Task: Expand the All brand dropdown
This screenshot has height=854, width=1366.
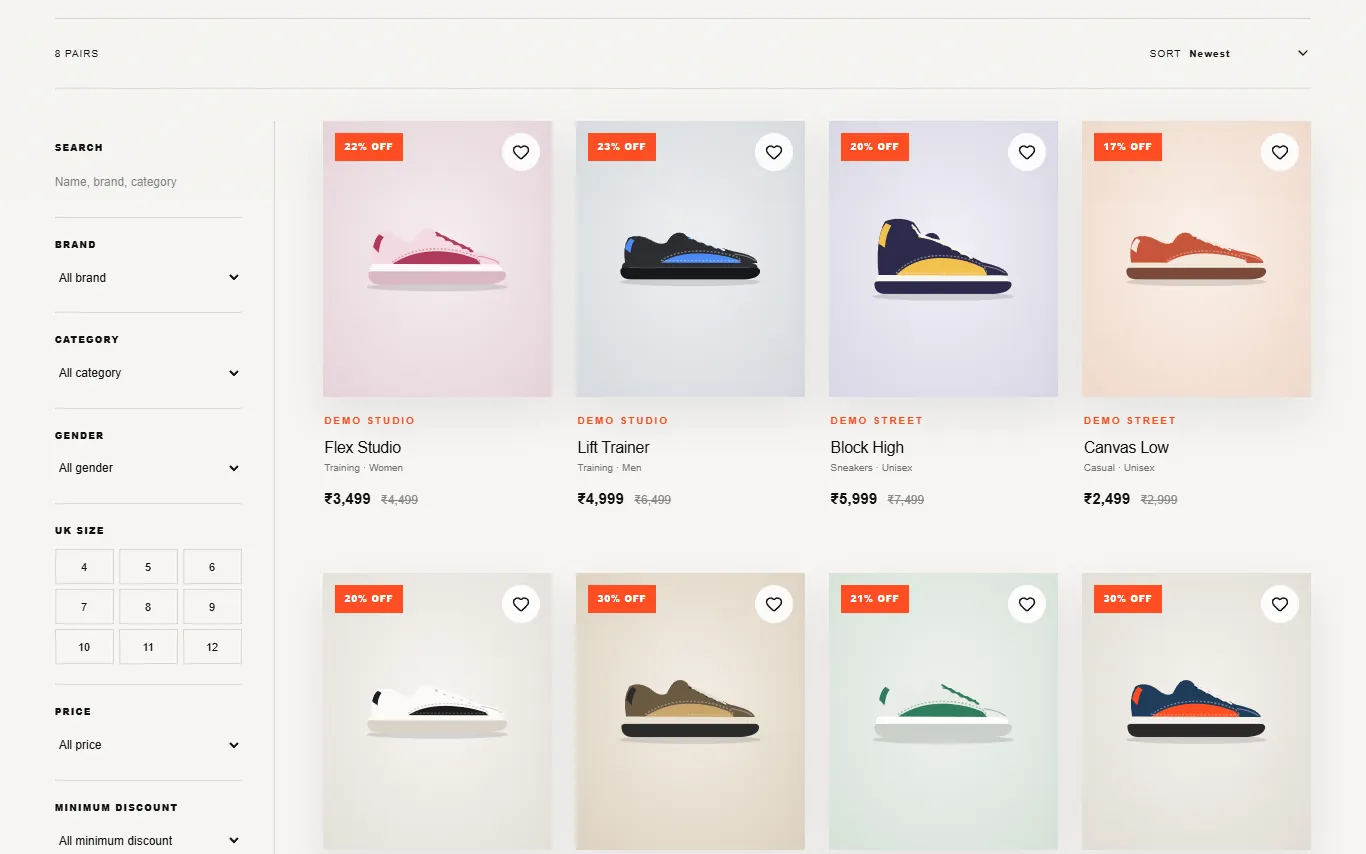Action: pyautogui.click(x=149, y=278)
